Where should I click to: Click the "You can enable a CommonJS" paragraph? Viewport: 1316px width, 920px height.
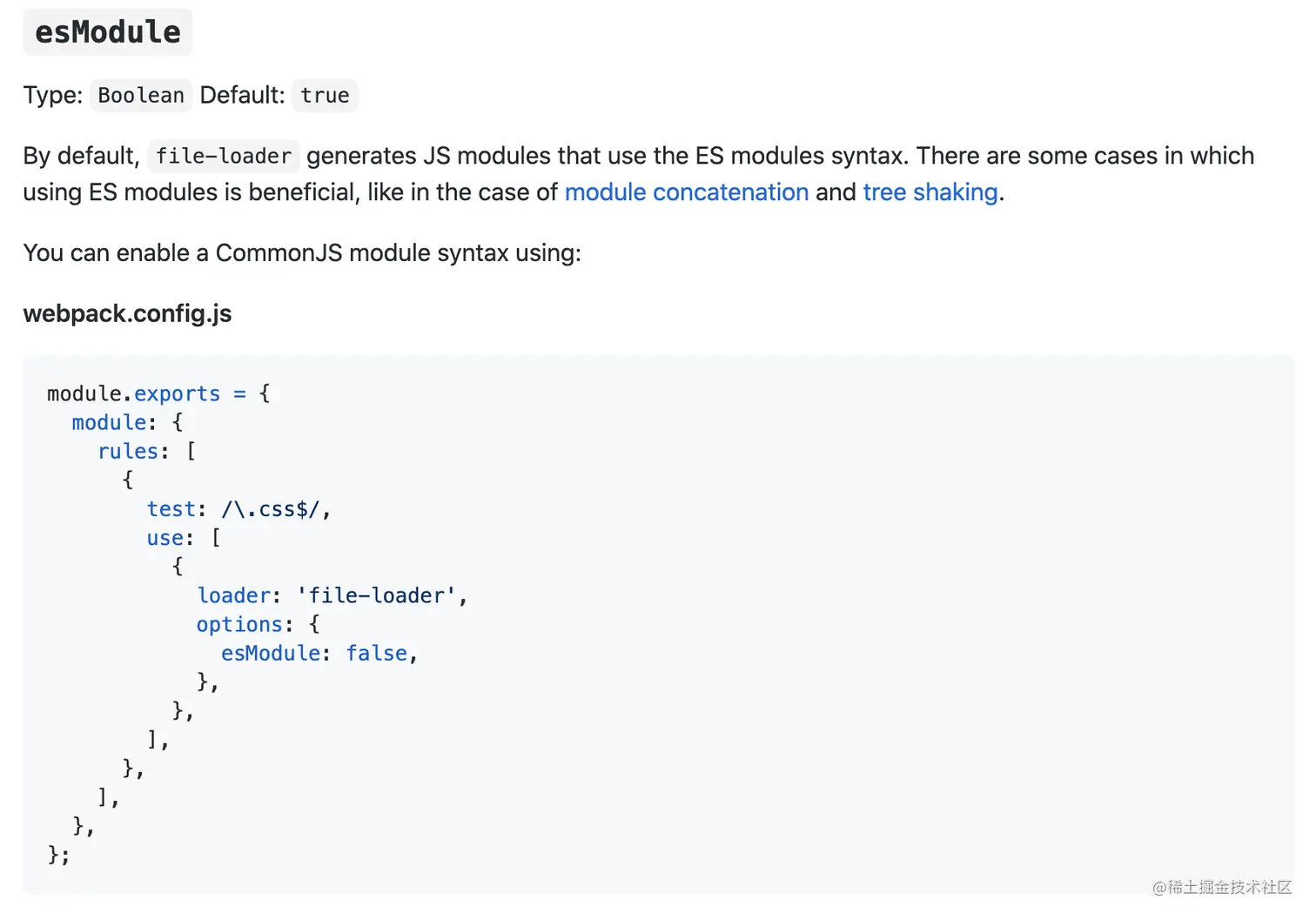(x=301, y=253)
